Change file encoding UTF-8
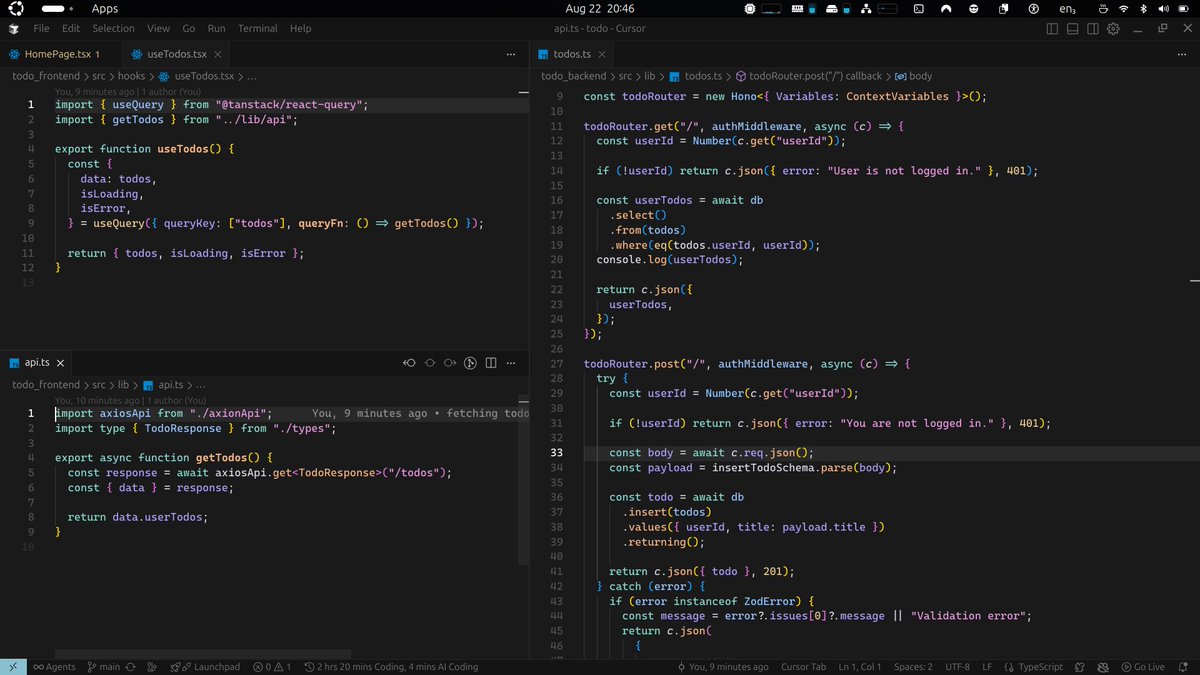 957,667
